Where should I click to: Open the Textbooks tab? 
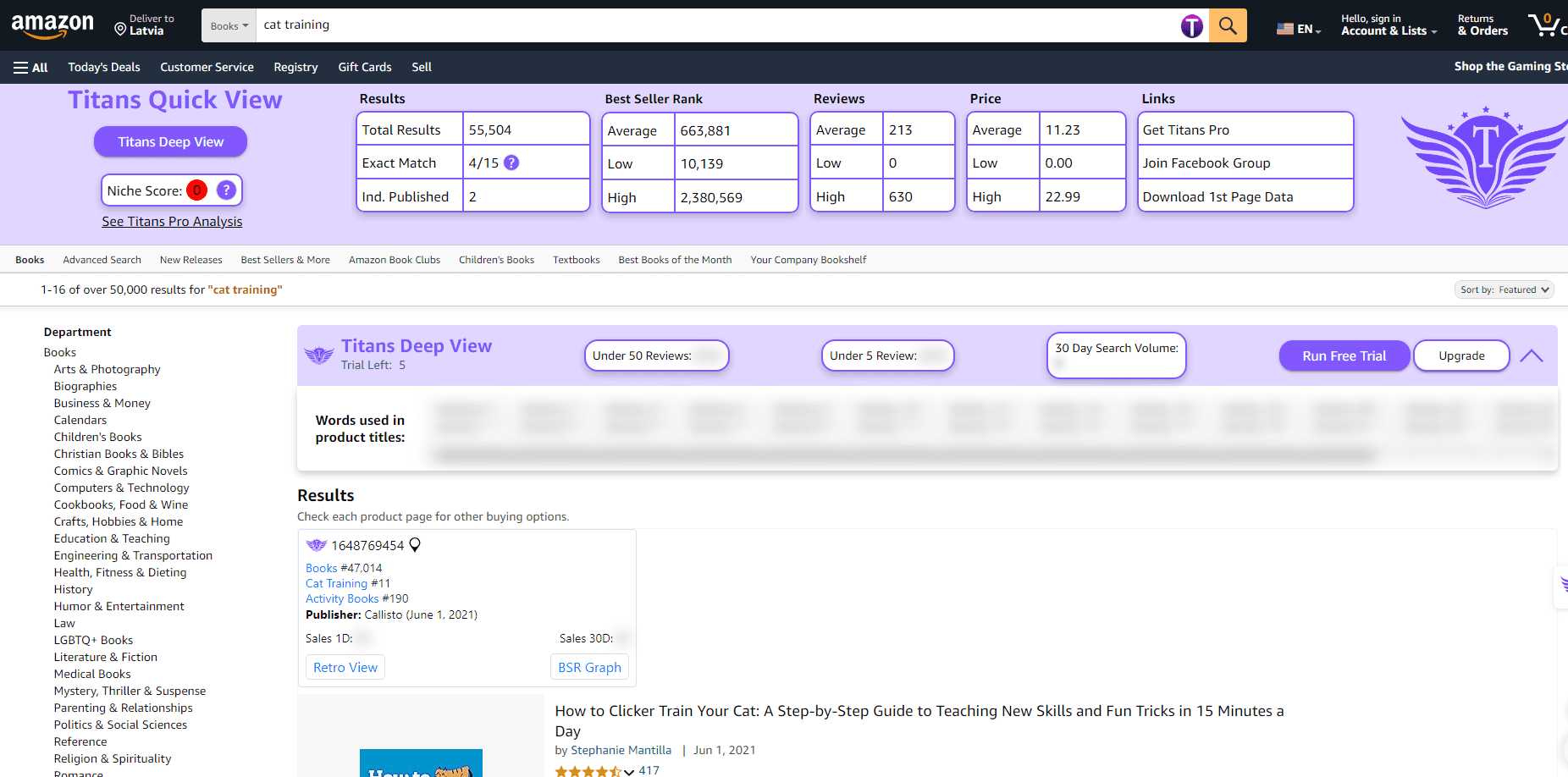(577, 260)
